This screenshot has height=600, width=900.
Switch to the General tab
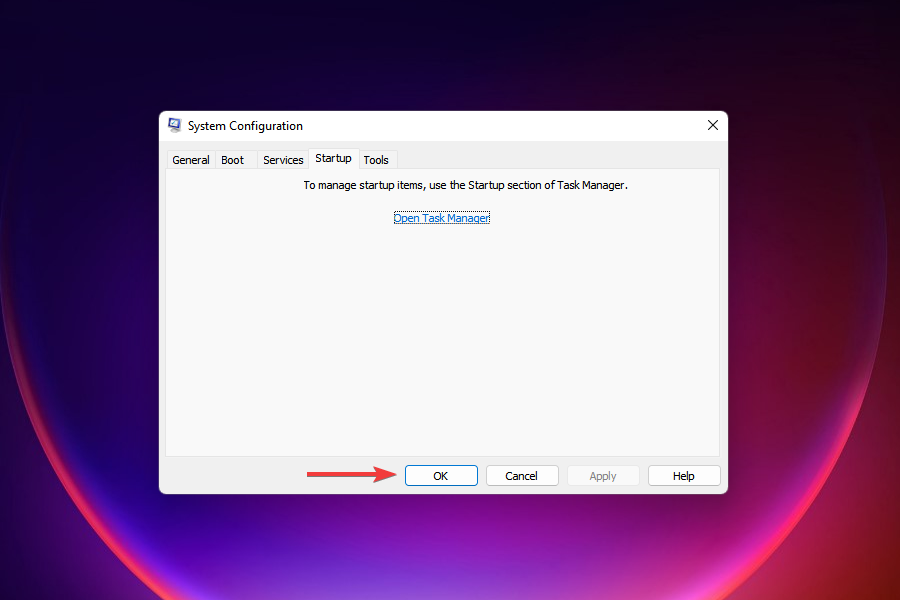point(190,159)
